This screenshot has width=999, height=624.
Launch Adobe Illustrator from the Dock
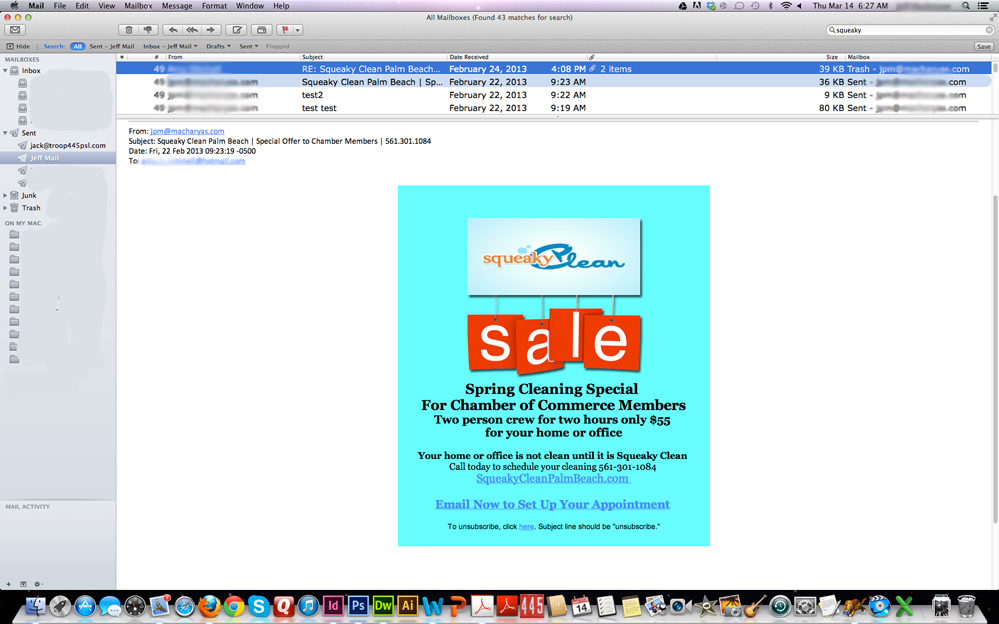pyautogui.click(x=407, y=606)
